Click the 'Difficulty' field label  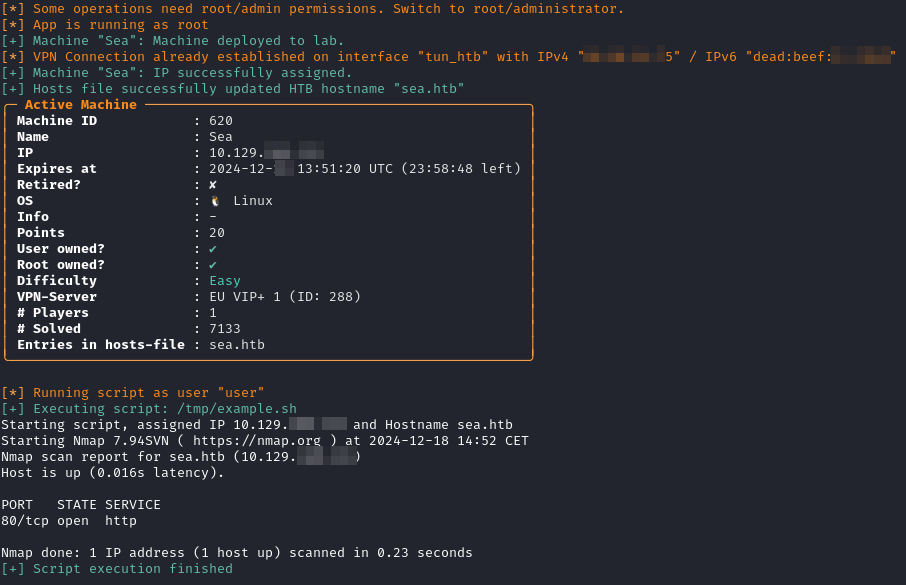57,281
